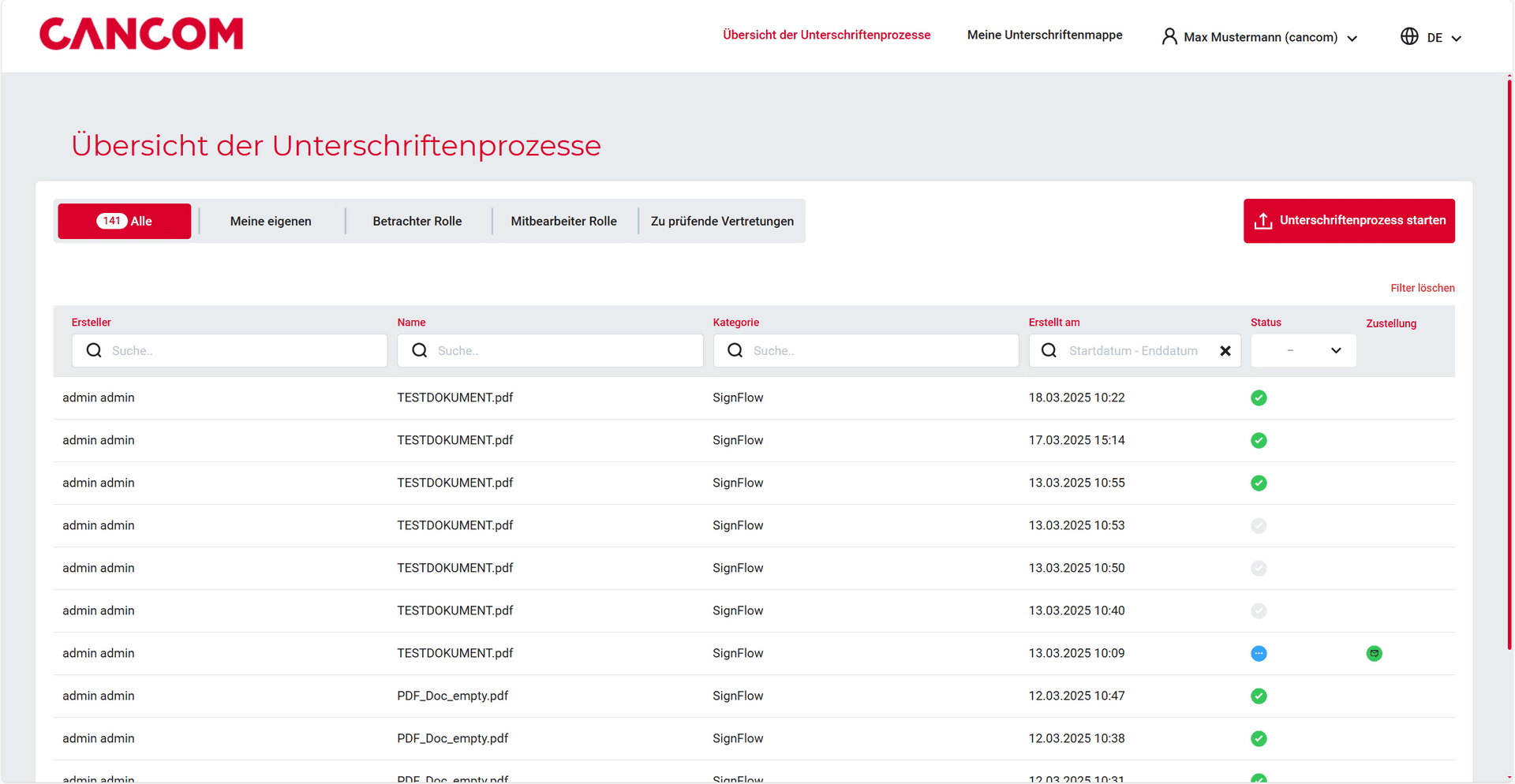Click the Ersteller search field
The width and height of the screenshot is (1515, 784).
tap(230, 350)
